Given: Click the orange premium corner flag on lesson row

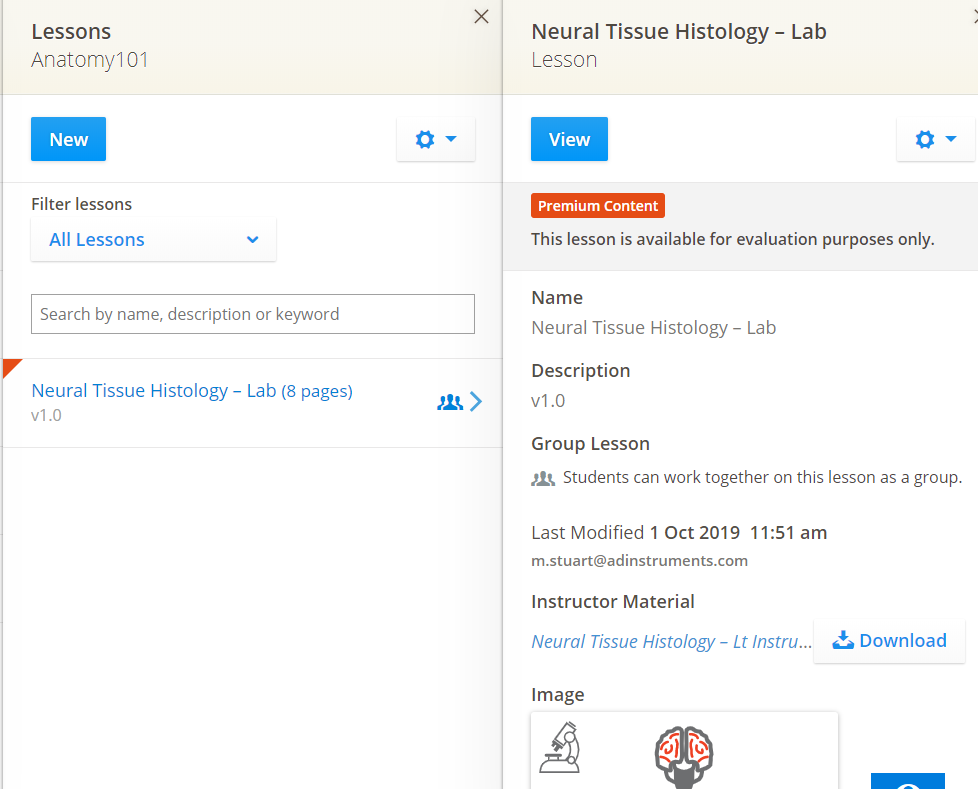Looking at the screenshot, I should coord(11,366).
